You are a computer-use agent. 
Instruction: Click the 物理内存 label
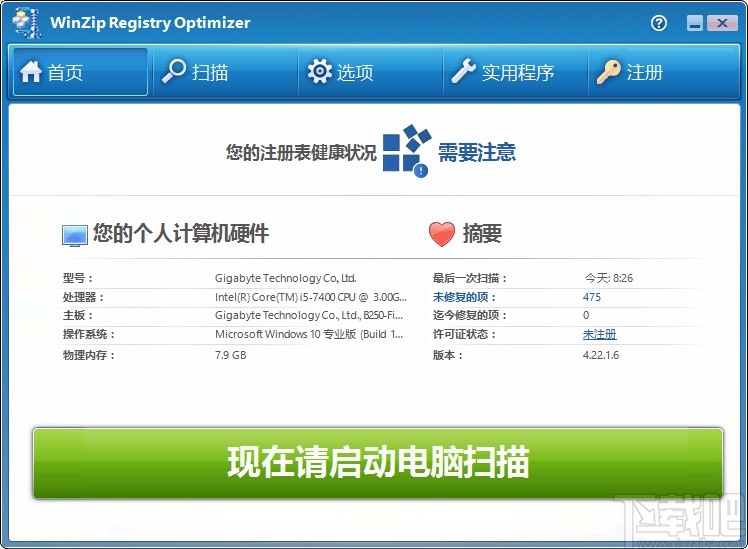click(89, 355)
